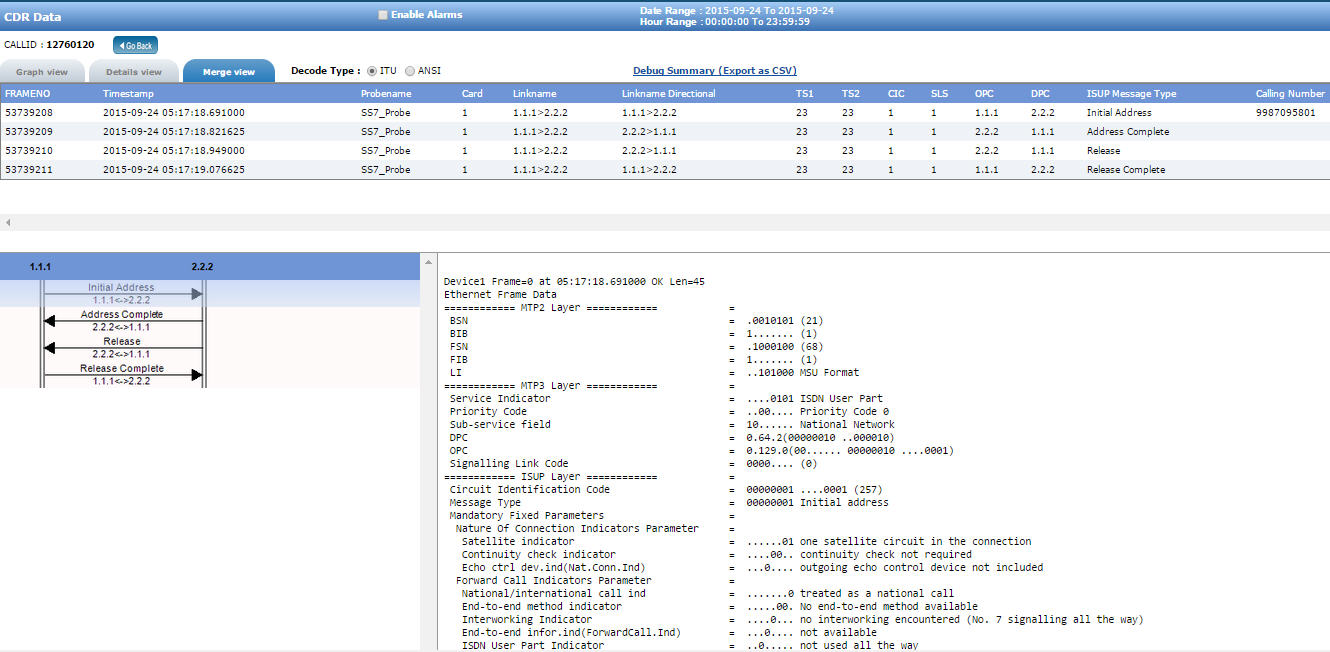Select frame number 53739210 in the table
This screenshot has height=652, width=1330.
(29, 151)
